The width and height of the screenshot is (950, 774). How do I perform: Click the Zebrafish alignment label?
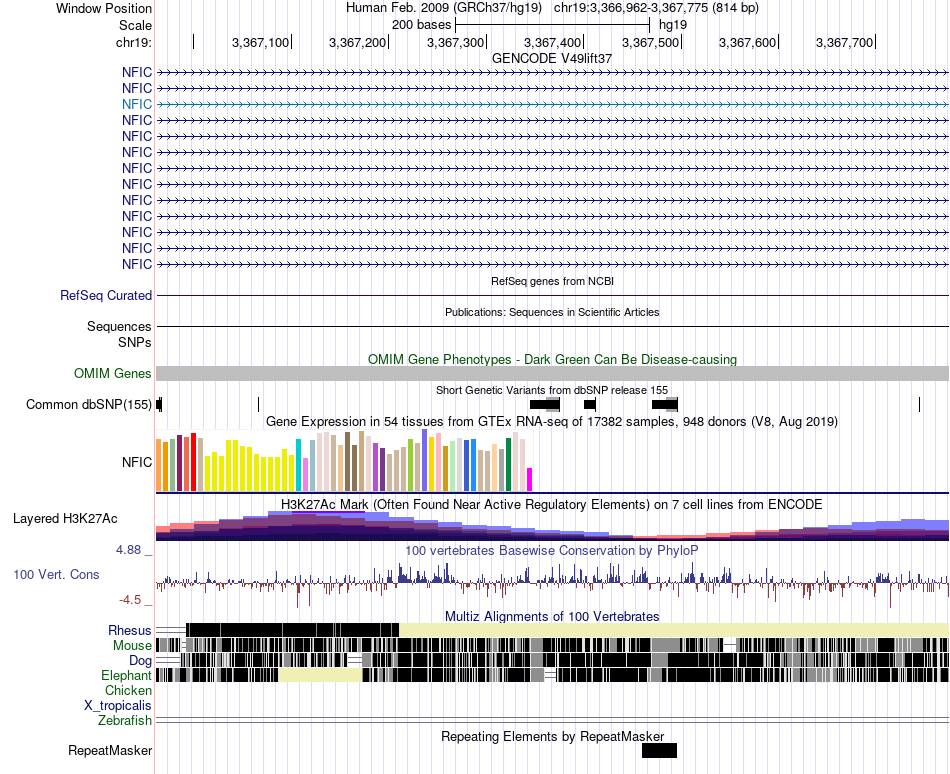pyautogui.click(x=125, y=721)
